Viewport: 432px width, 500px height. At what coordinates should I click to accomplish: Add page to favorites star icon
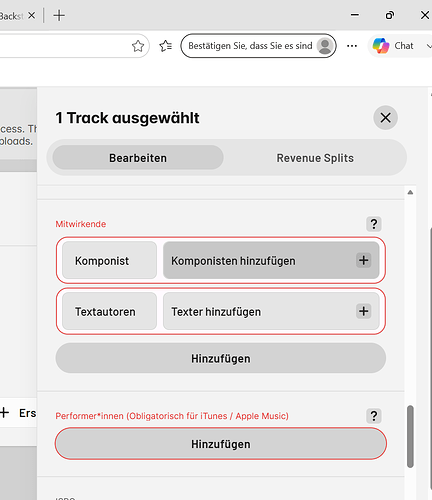click(x=138, y=46)
